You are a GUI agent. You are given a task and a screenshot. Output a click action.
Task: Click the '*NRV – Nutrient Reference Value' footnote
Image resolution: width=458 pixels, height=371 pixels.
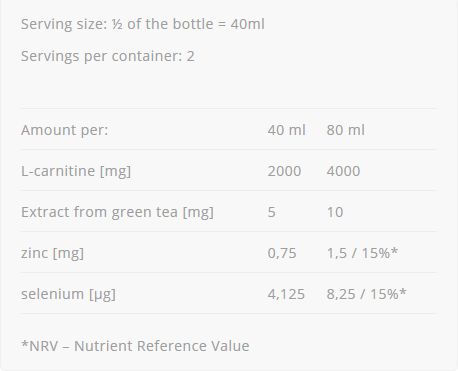pos(135,346)
